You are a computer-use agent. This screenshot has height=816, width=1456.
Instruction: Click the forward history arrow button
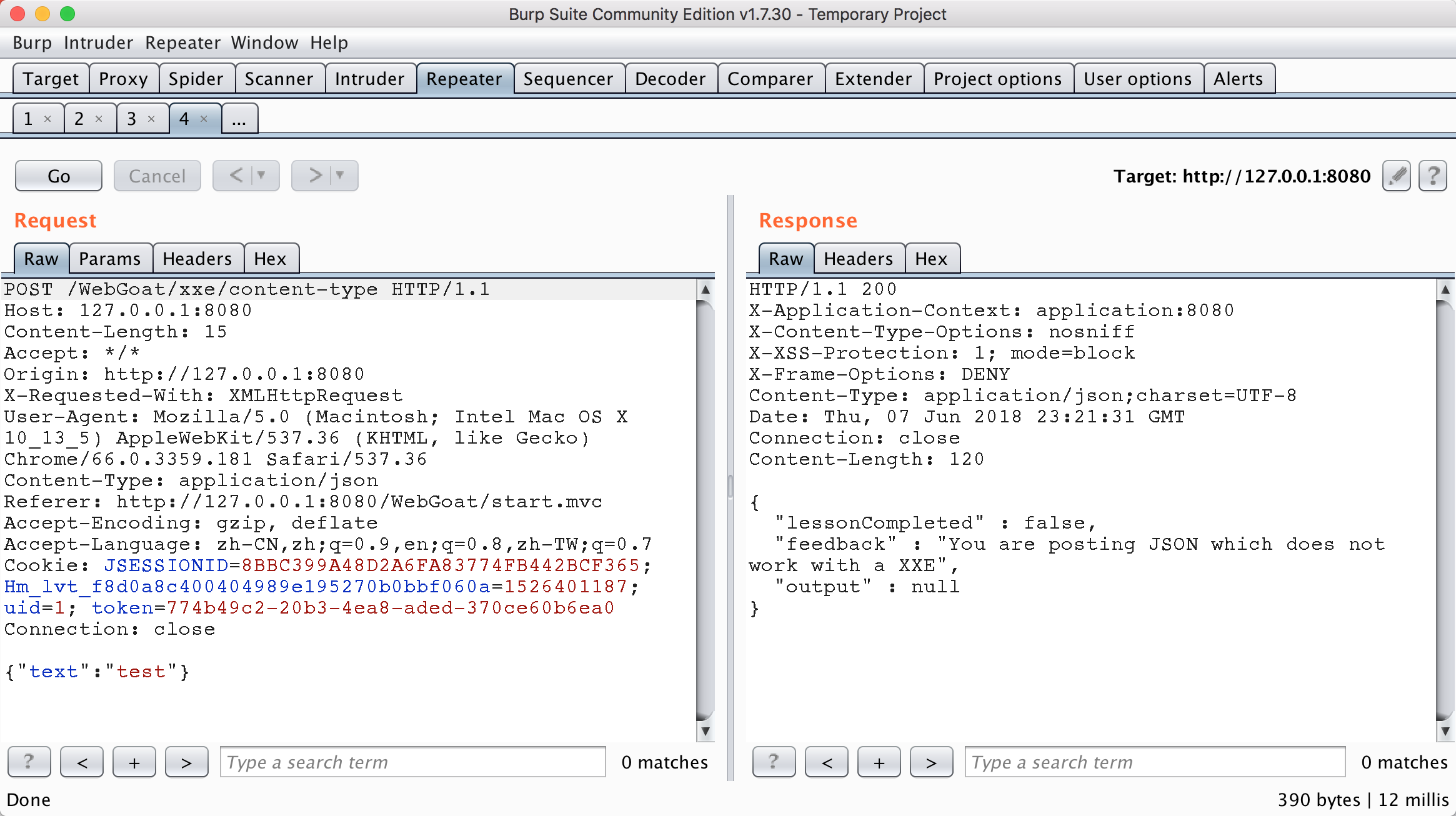click(x=314, y=176)
